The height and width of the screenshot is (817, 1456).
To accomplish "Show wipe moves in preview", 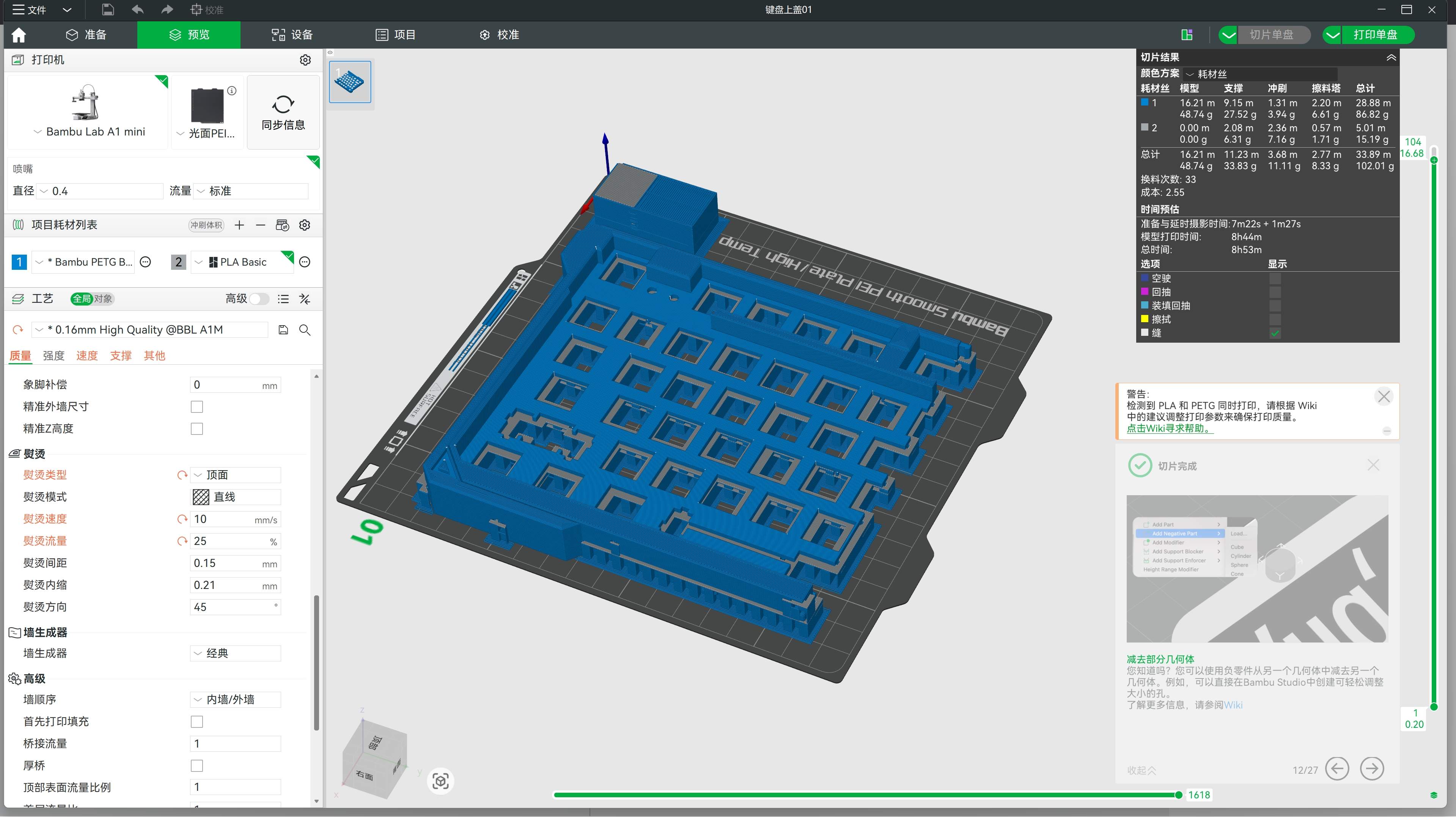I will pos(1275,320).
